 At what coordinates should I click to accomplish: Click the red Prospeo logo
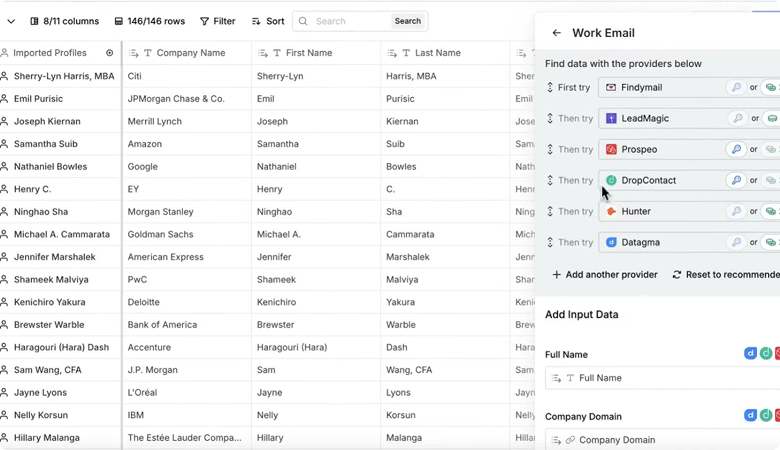[611, 149]
